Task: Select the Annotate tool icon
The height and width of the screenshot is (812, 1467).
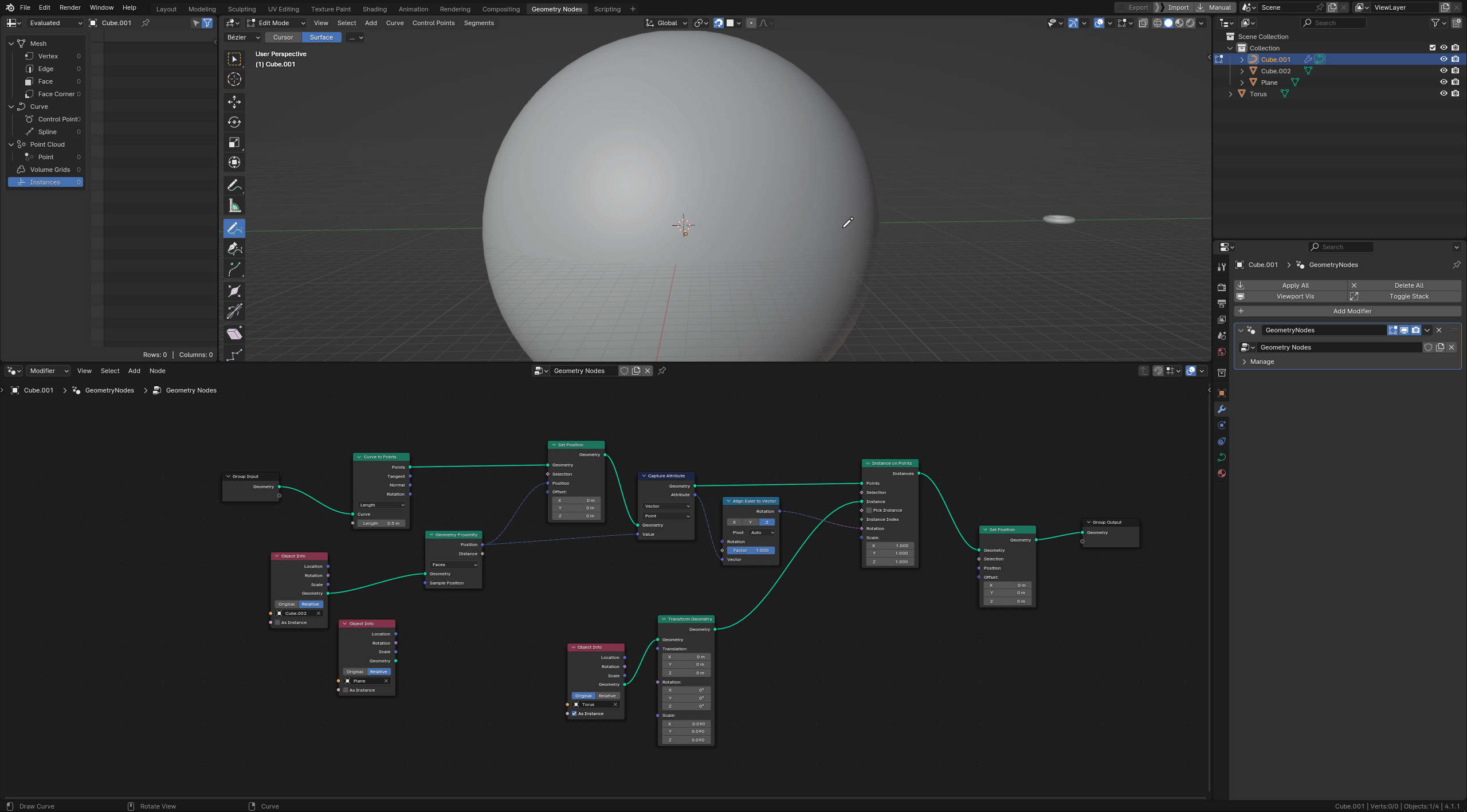Action: pyautogui.click(x=234, y=186)
